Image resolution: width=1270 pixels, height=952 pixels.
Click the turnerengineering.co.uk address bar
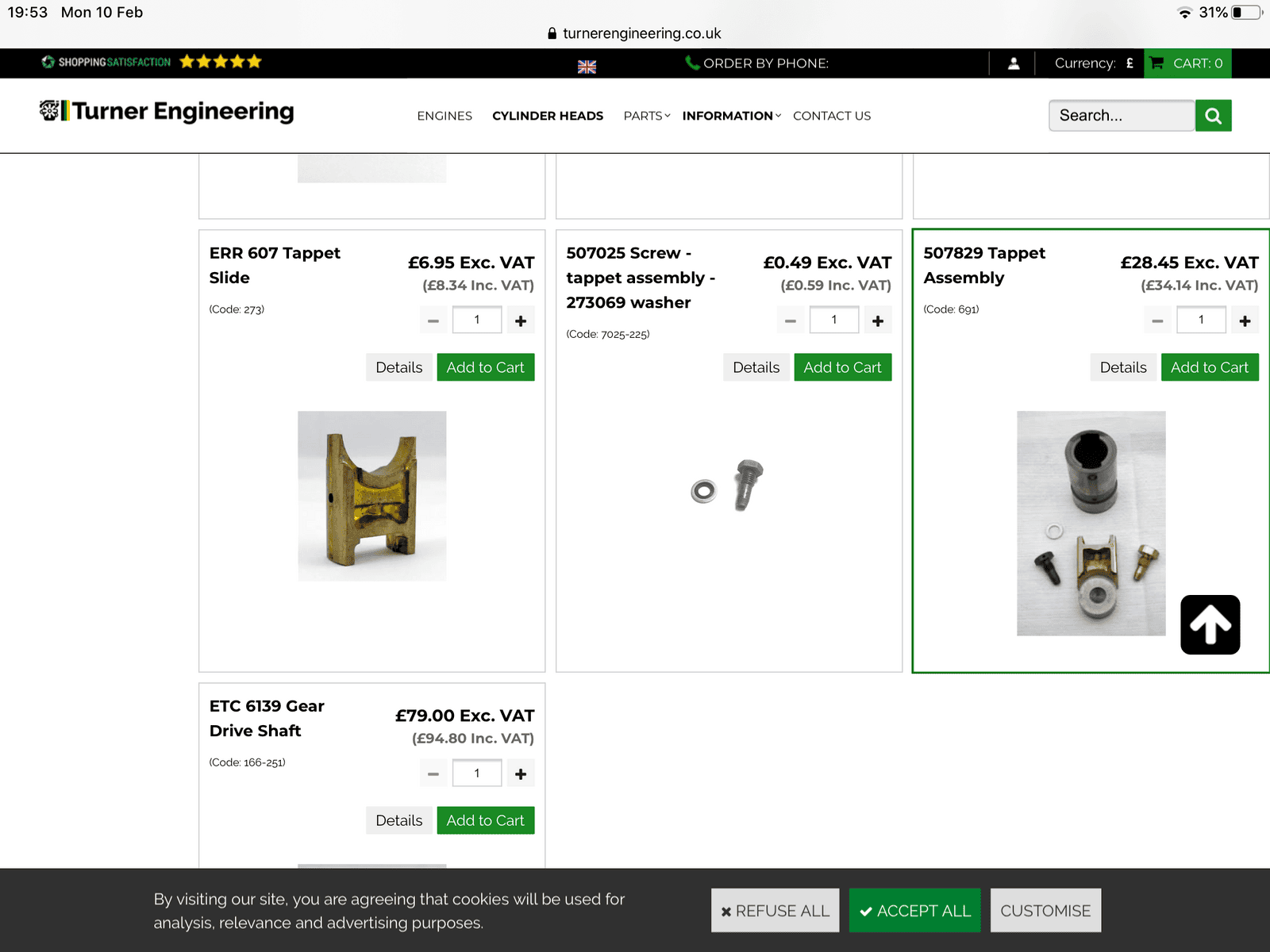[x=635, y=33]
